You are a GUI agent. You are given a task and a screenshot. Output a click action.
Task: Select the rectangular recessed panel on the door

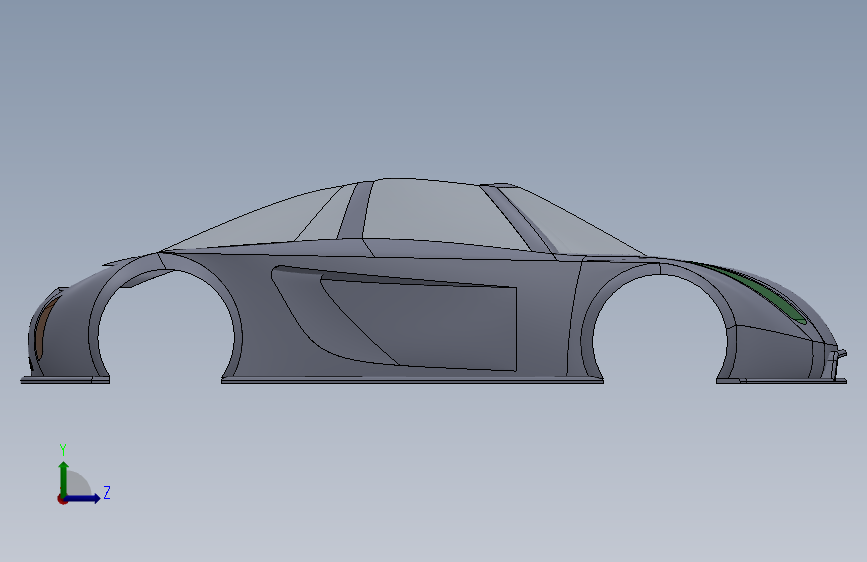click(x=442, y=326)
